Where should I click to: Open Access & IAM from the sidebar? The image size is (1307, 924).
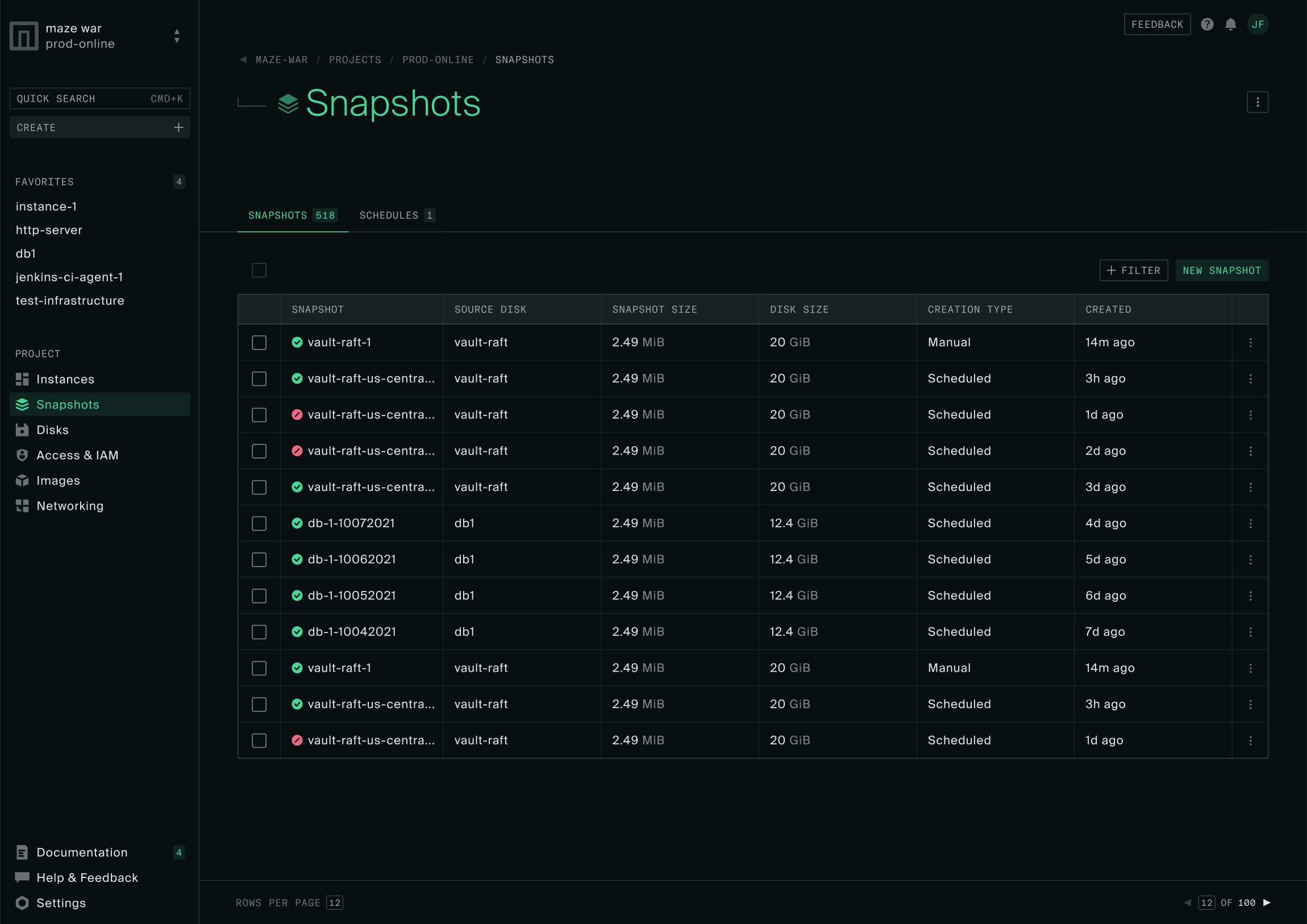pos(77,455)
